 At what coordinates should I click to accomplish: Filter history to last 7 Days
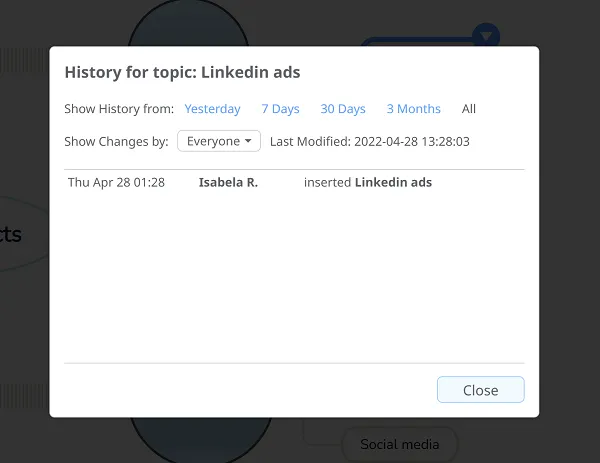click(280, 109)
